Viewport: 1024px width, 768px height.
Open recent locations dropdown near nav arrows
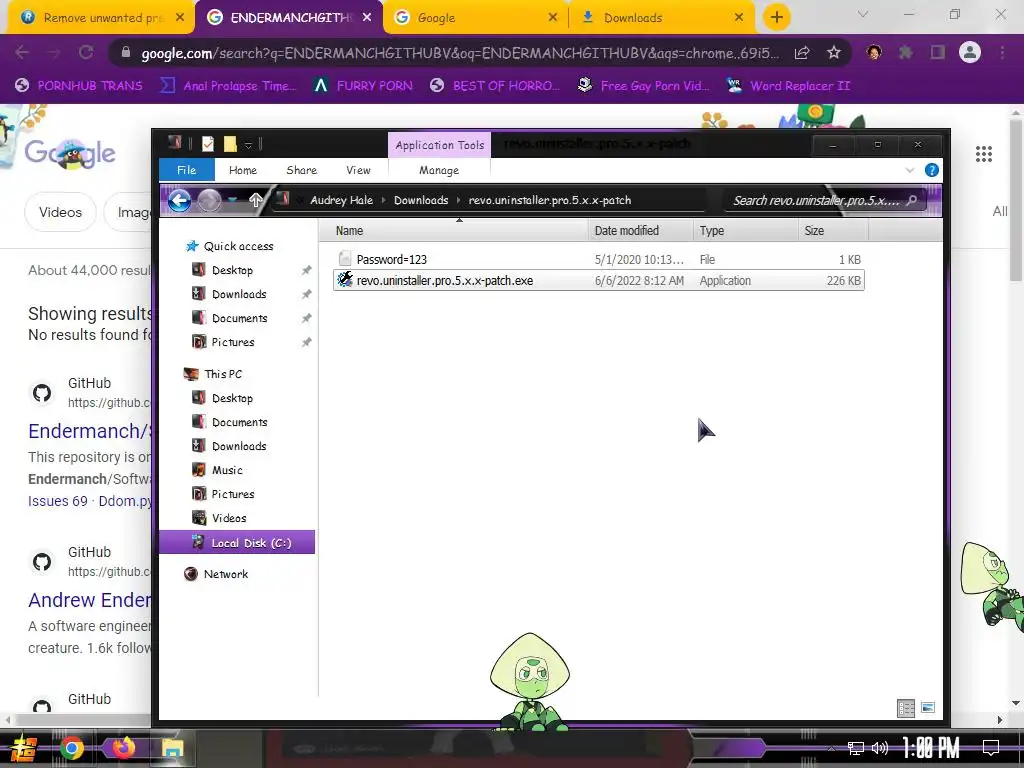232,200
